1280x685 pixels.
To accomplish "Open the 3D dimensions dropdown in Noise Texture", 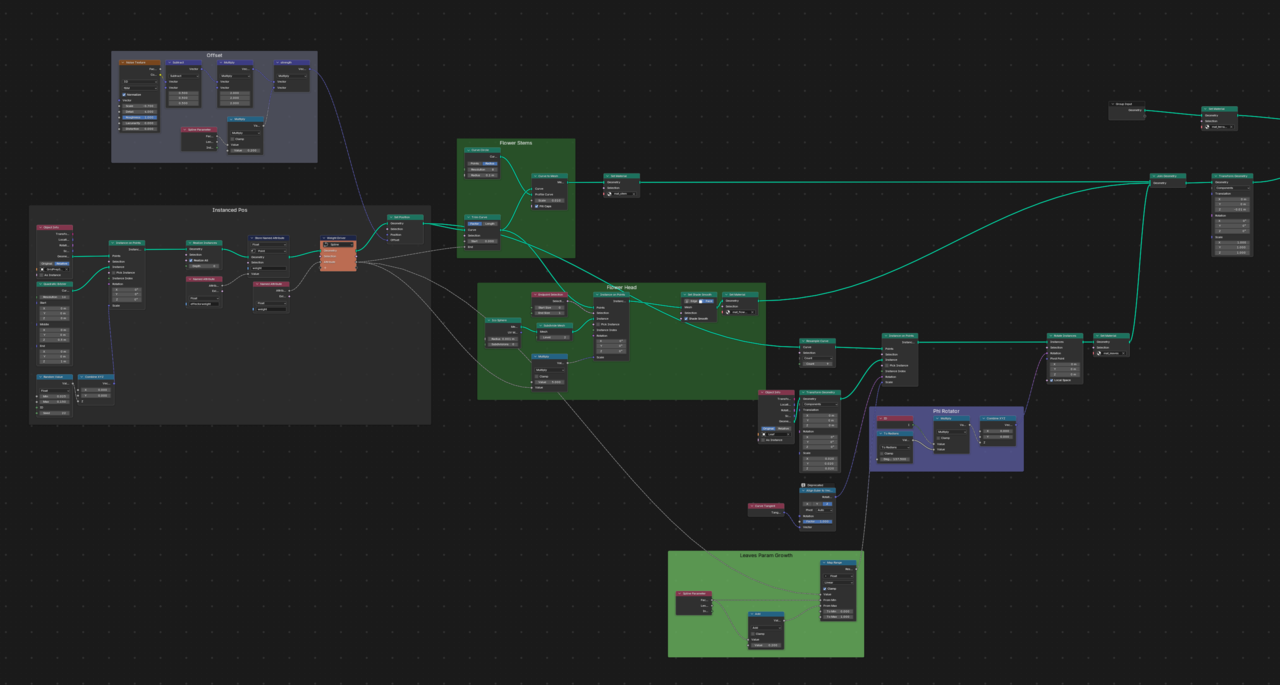I will [140, 82].
